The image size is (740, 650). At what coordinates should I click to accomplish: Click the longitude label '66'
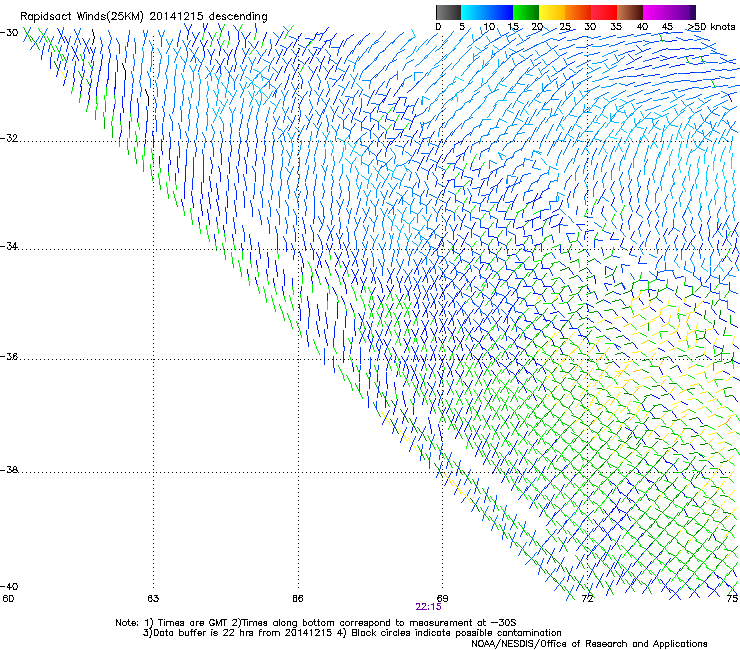[297, 599]
